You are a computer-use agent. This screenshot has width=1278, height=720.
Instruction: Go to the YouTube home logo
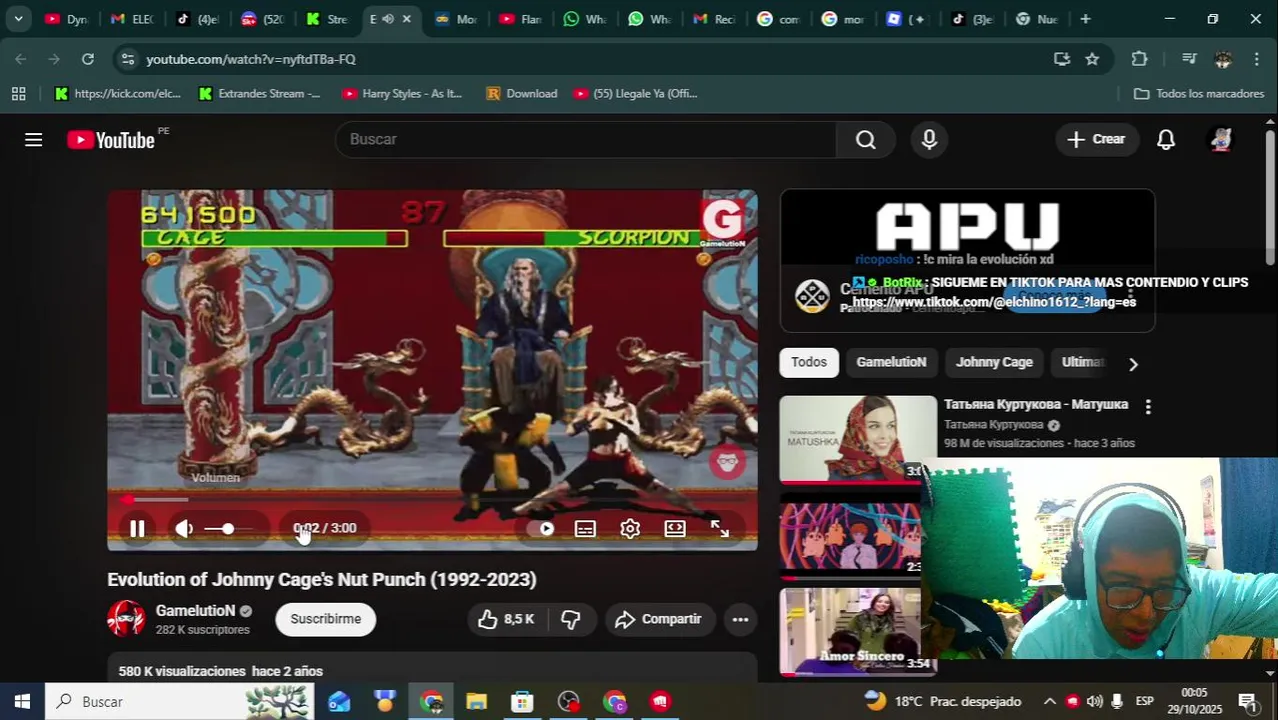pos(111,140)
